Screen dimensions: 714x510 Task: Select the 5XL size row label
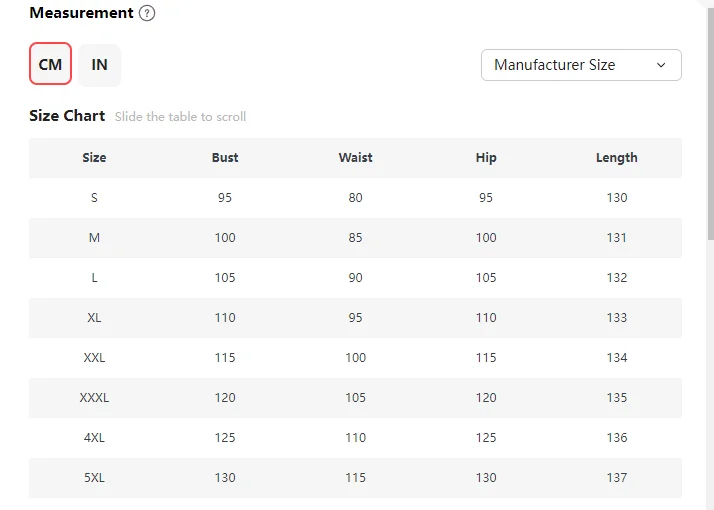coord(94,478)
